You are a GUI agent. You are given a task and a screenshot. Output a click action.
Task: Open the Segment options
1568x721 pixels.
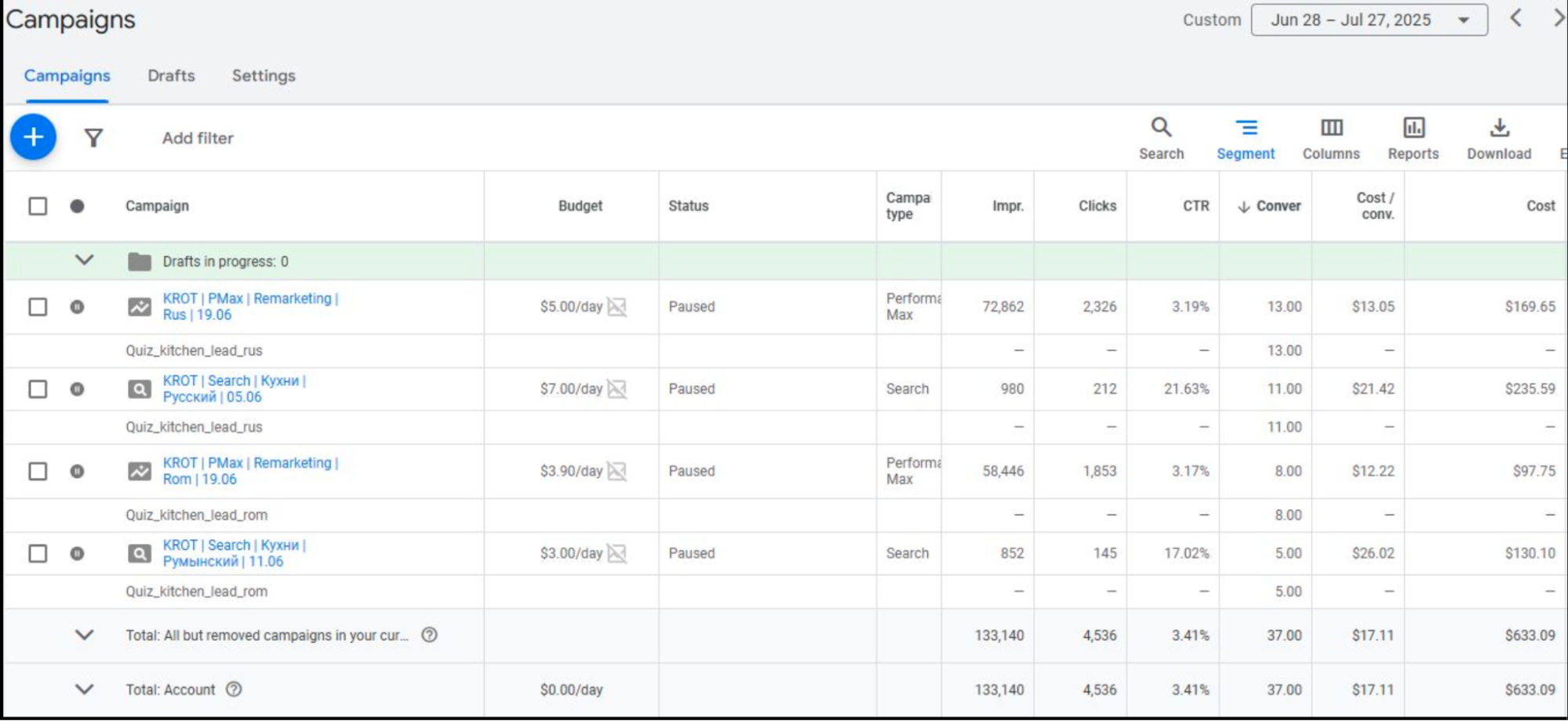pos(1245,137)
